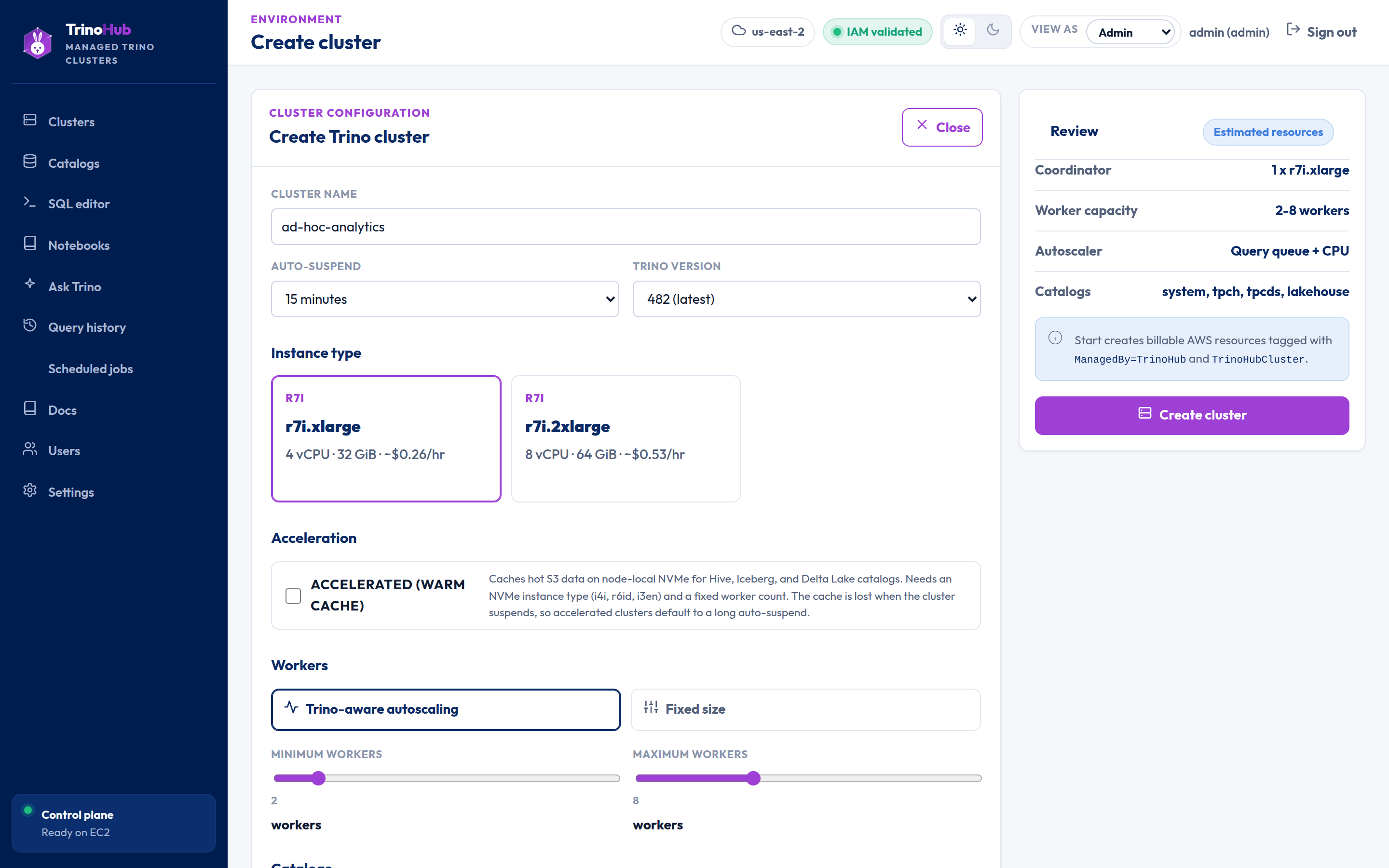Click the 'system, tpch, tpcds, lakehouse' catalogs value

(x=1255, y=292)
